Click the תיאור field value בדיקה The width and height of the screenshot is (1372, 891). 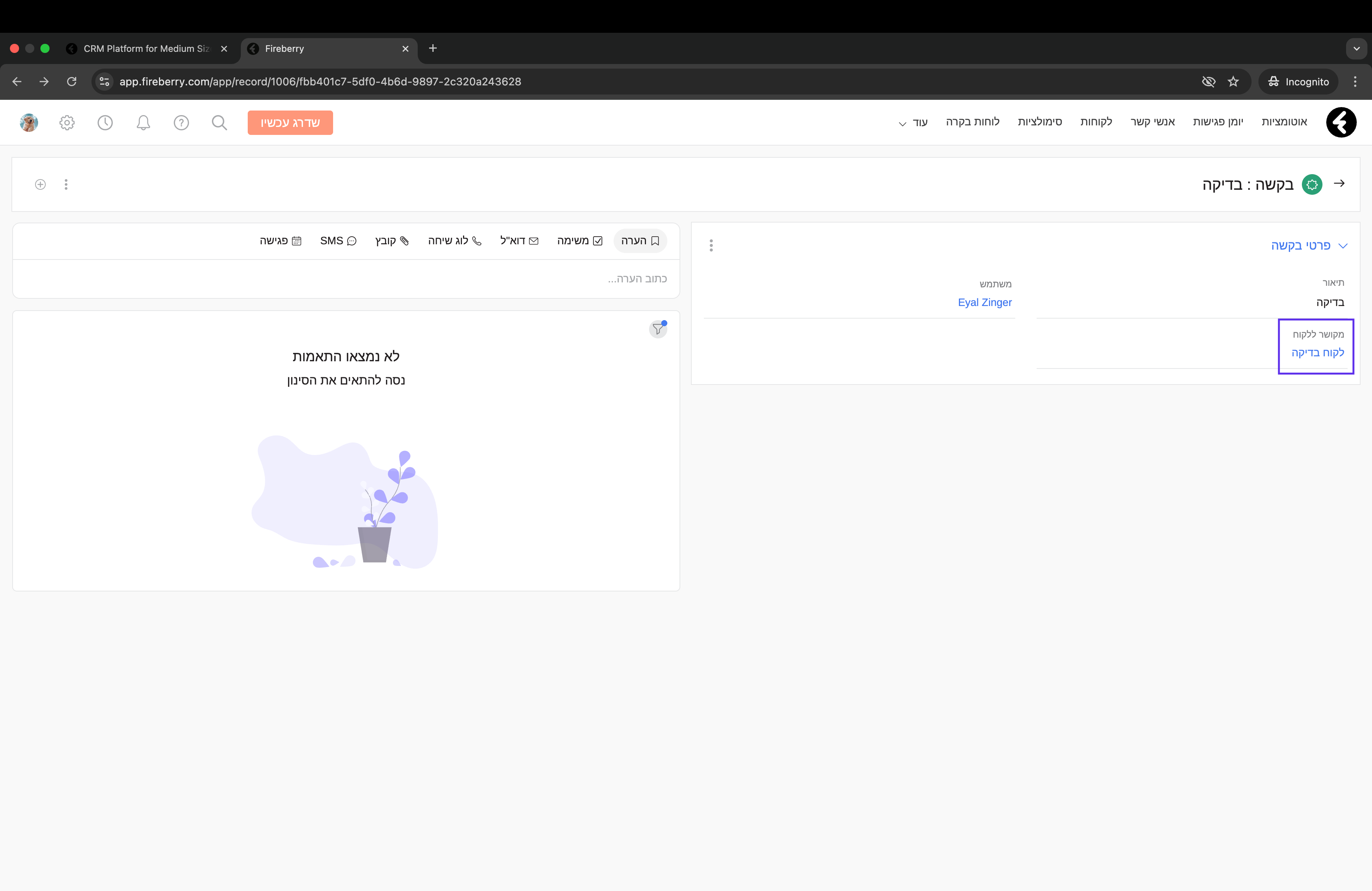(1330, 302)
